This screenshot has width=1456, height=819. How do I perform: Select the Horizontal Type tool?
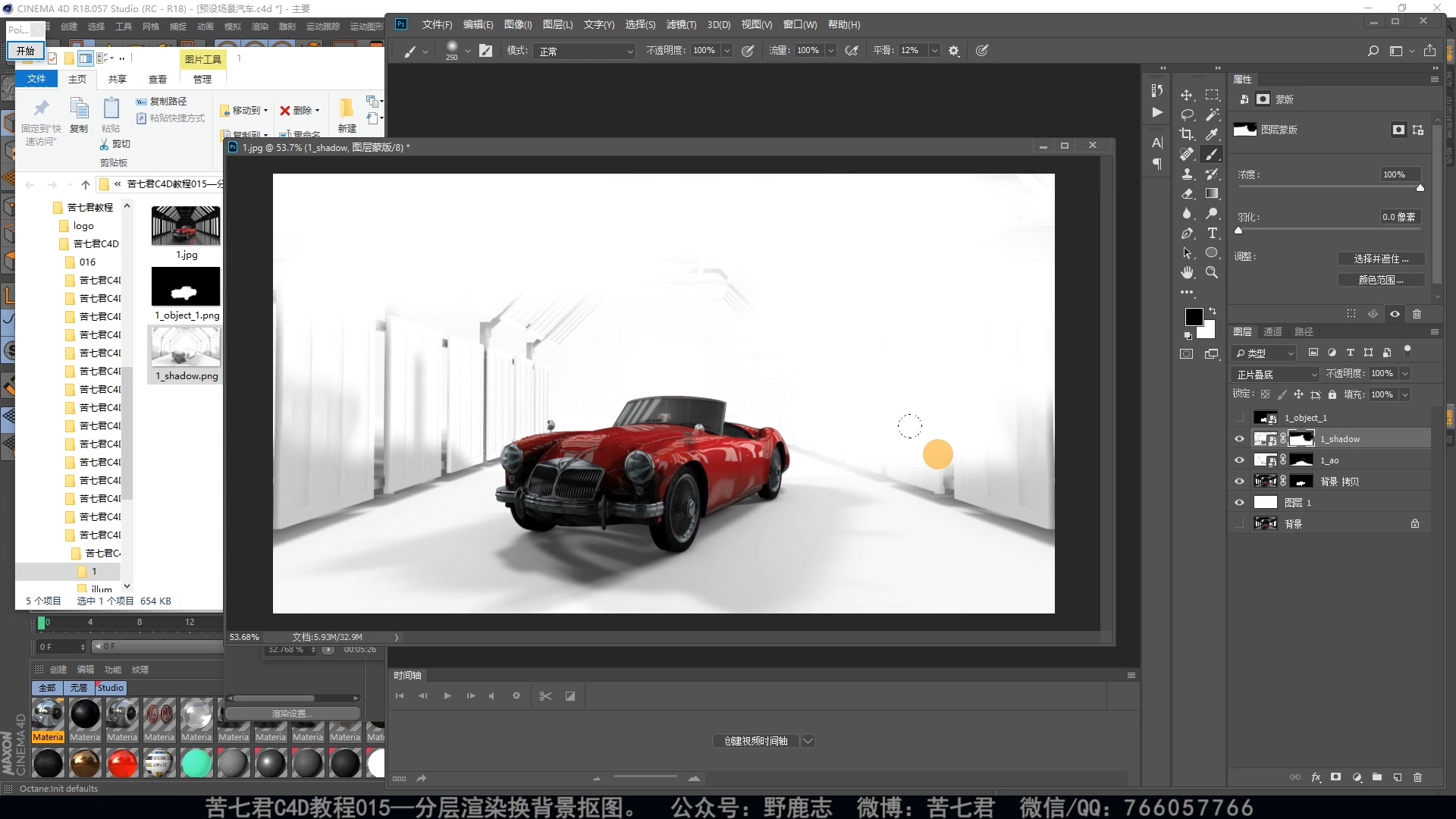pyautogui.click(x=1213, y=234)
